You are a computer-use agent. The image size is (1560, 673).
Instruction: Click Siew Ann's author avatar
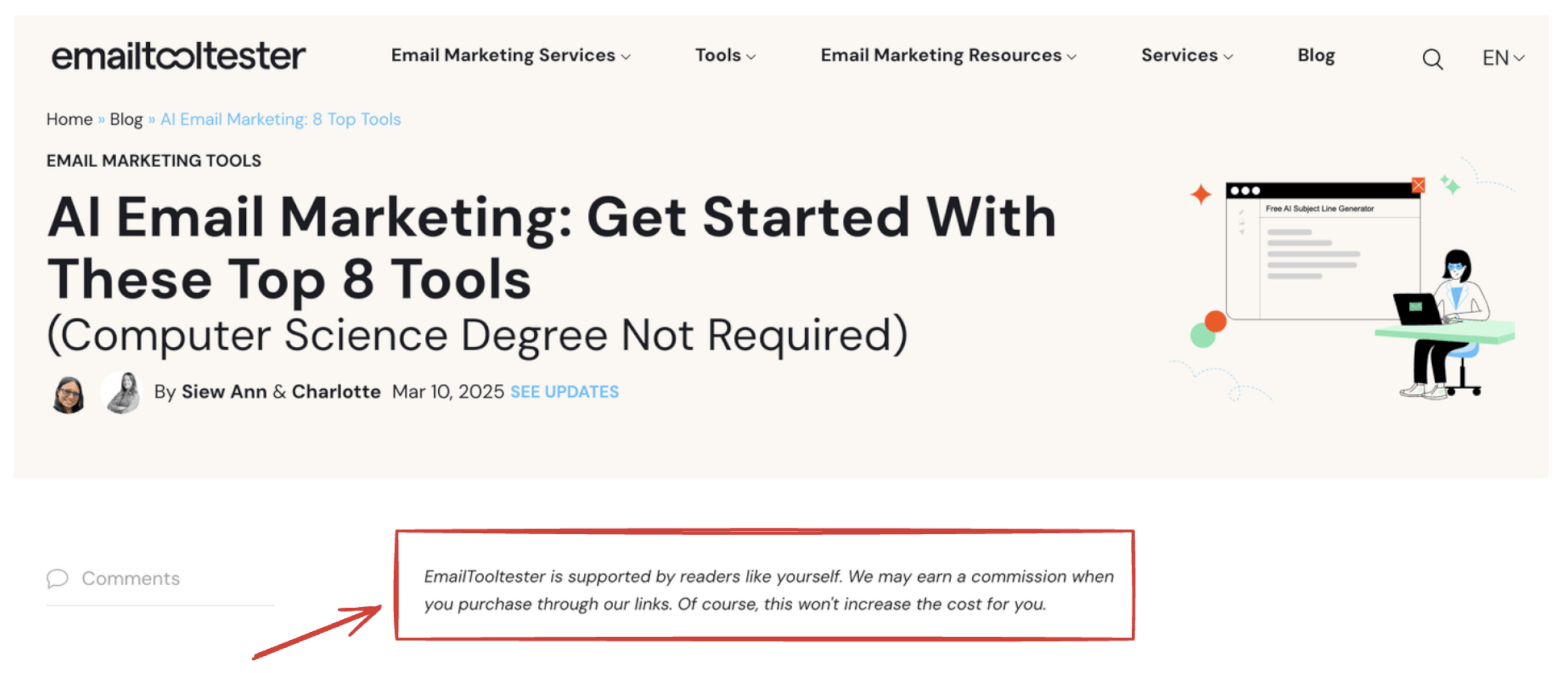click(67, 392)
